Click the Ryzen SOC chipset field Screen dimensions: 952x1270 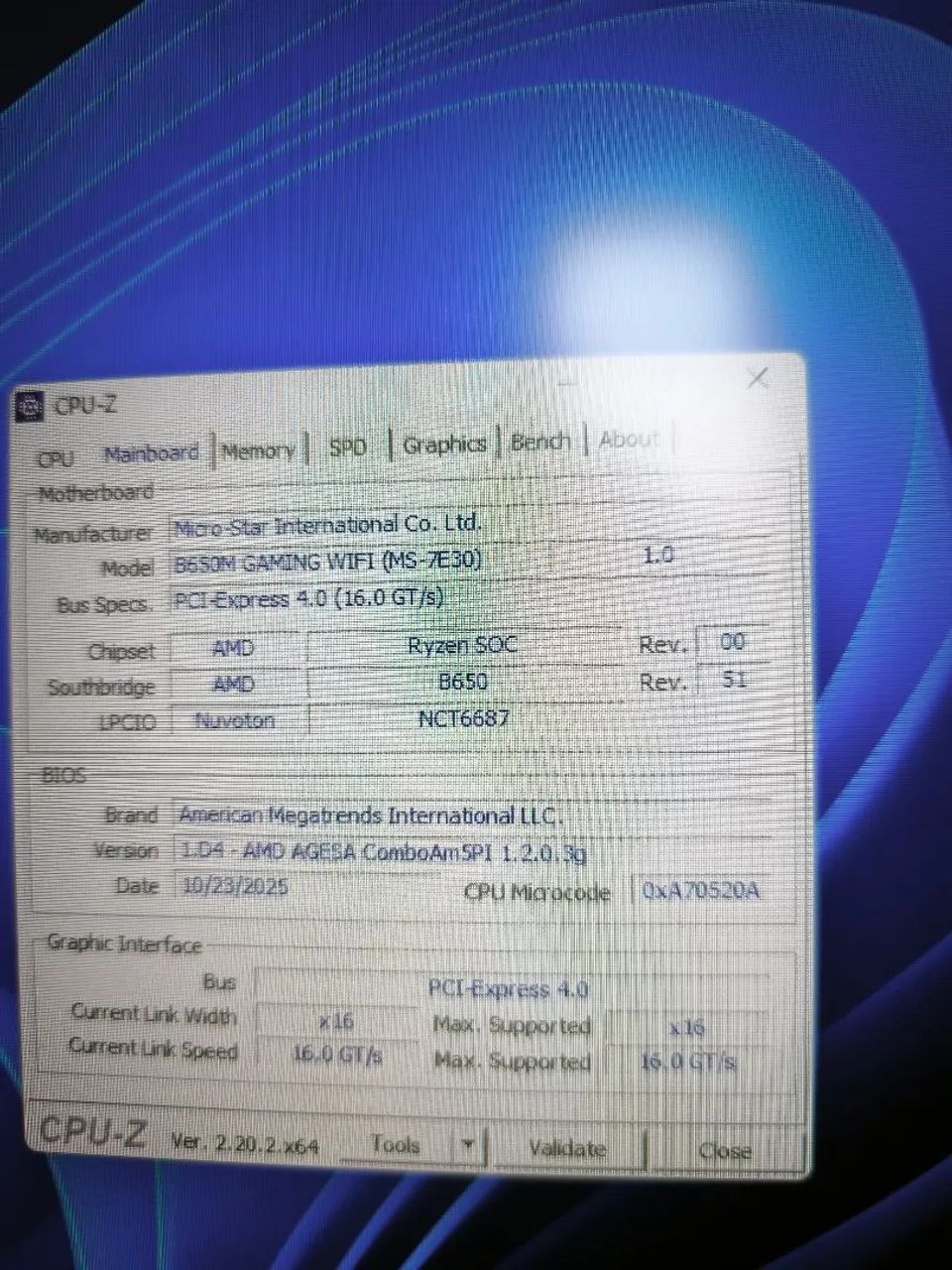[x=464, y=646]
